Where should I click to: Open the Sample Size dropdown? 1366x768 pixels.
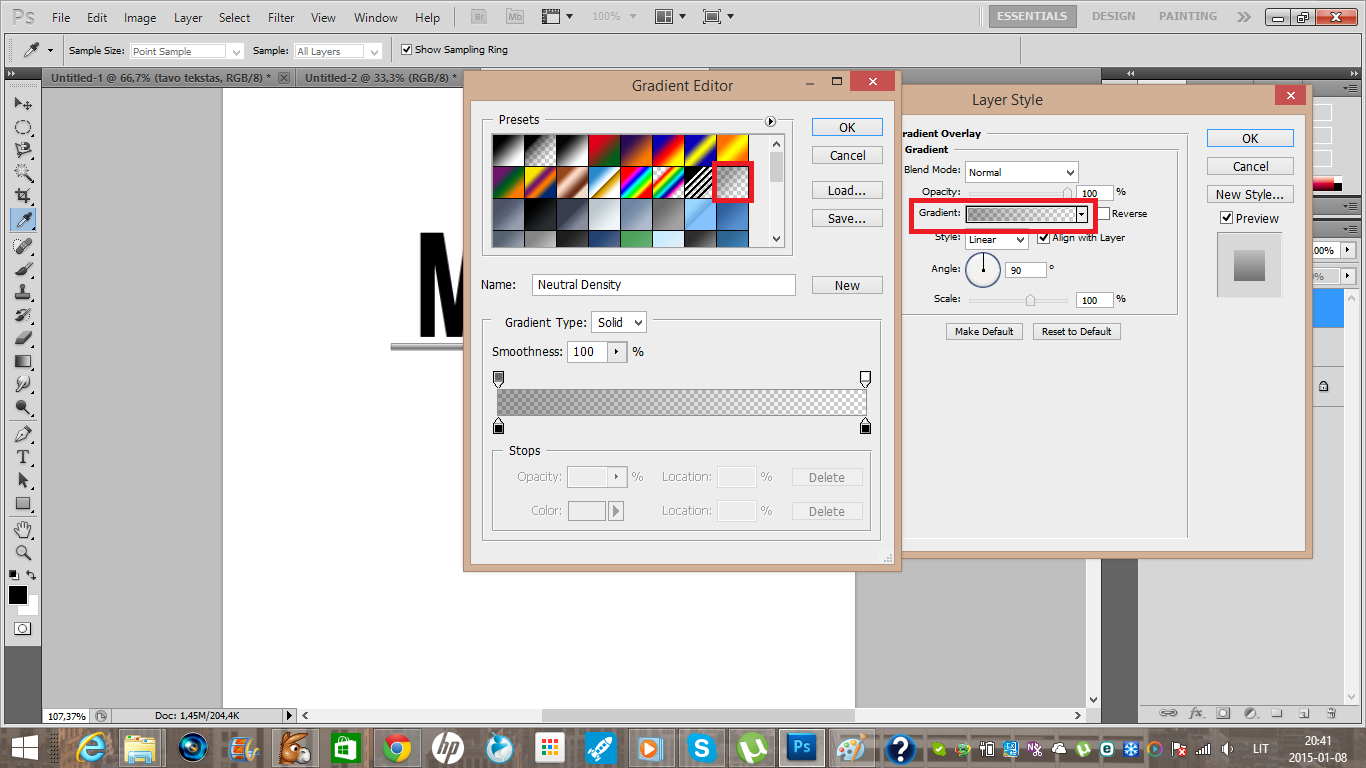pyautogui.click(x=186, y=51)
